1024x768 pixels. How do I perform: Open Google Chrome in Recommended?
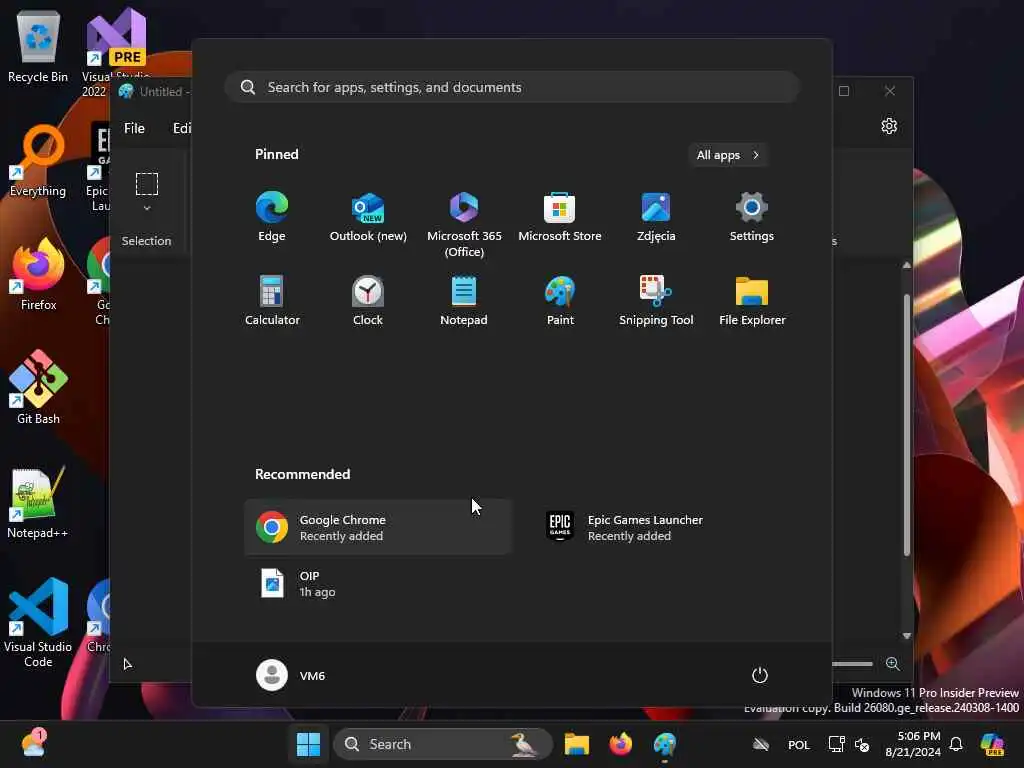point(377,527)
